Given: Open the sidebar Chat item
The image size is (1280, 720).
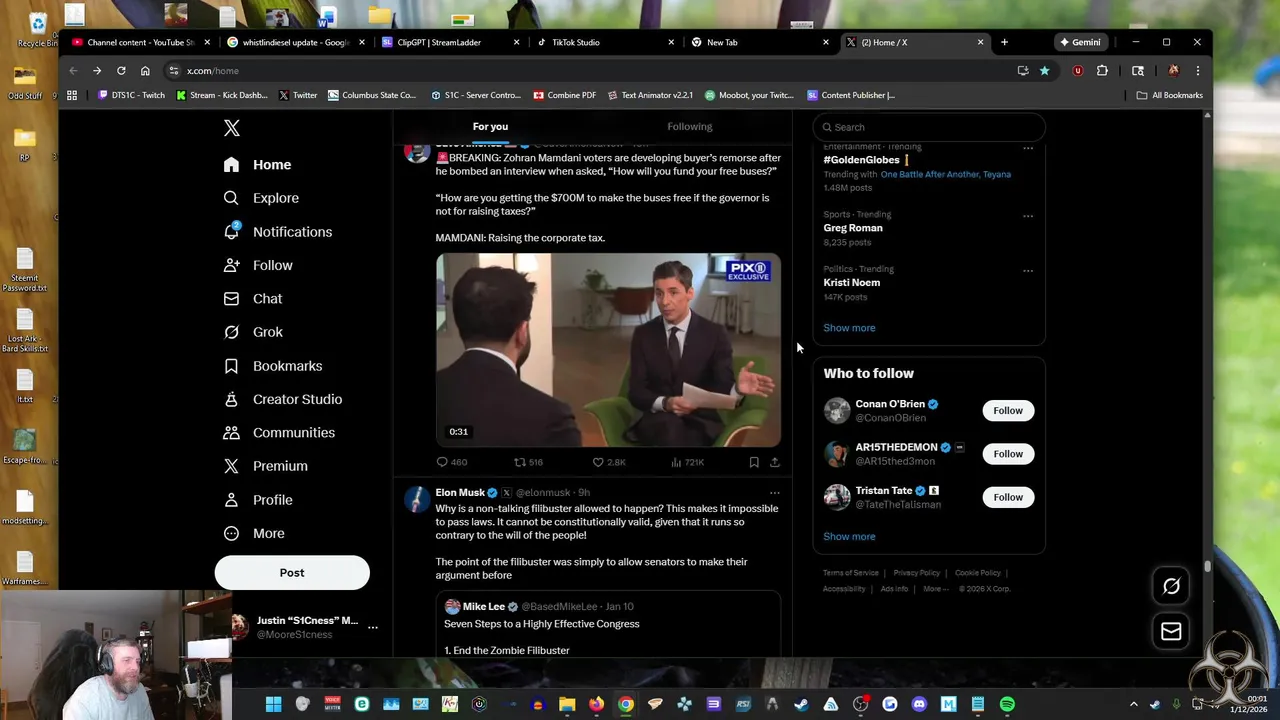Looking at the screenshot, I should [253, 299].
